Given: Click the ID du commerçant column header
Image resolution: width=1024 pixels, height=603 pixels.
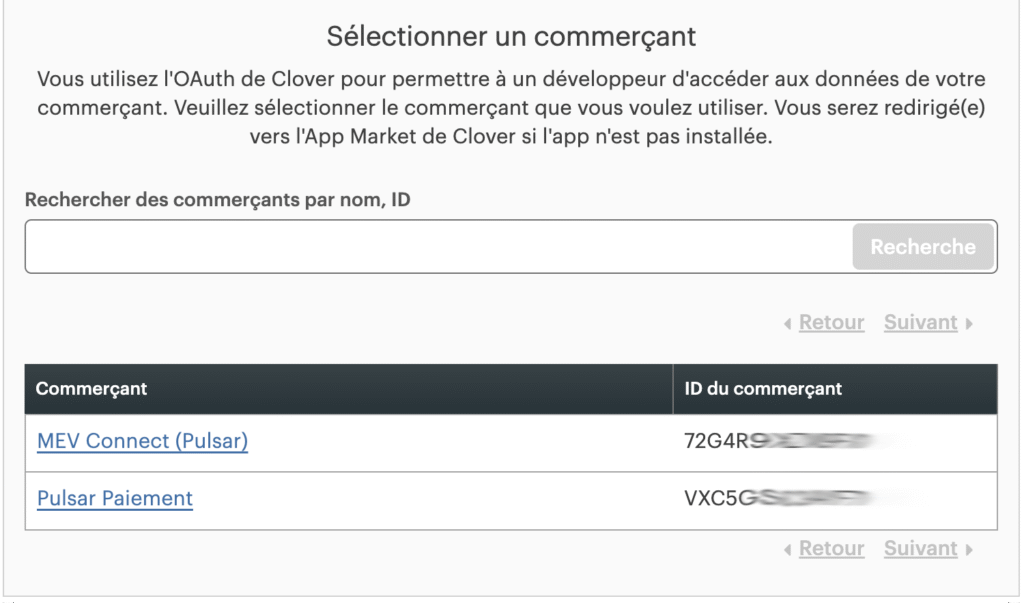Looking at the screenshot, I should point(763,389).
